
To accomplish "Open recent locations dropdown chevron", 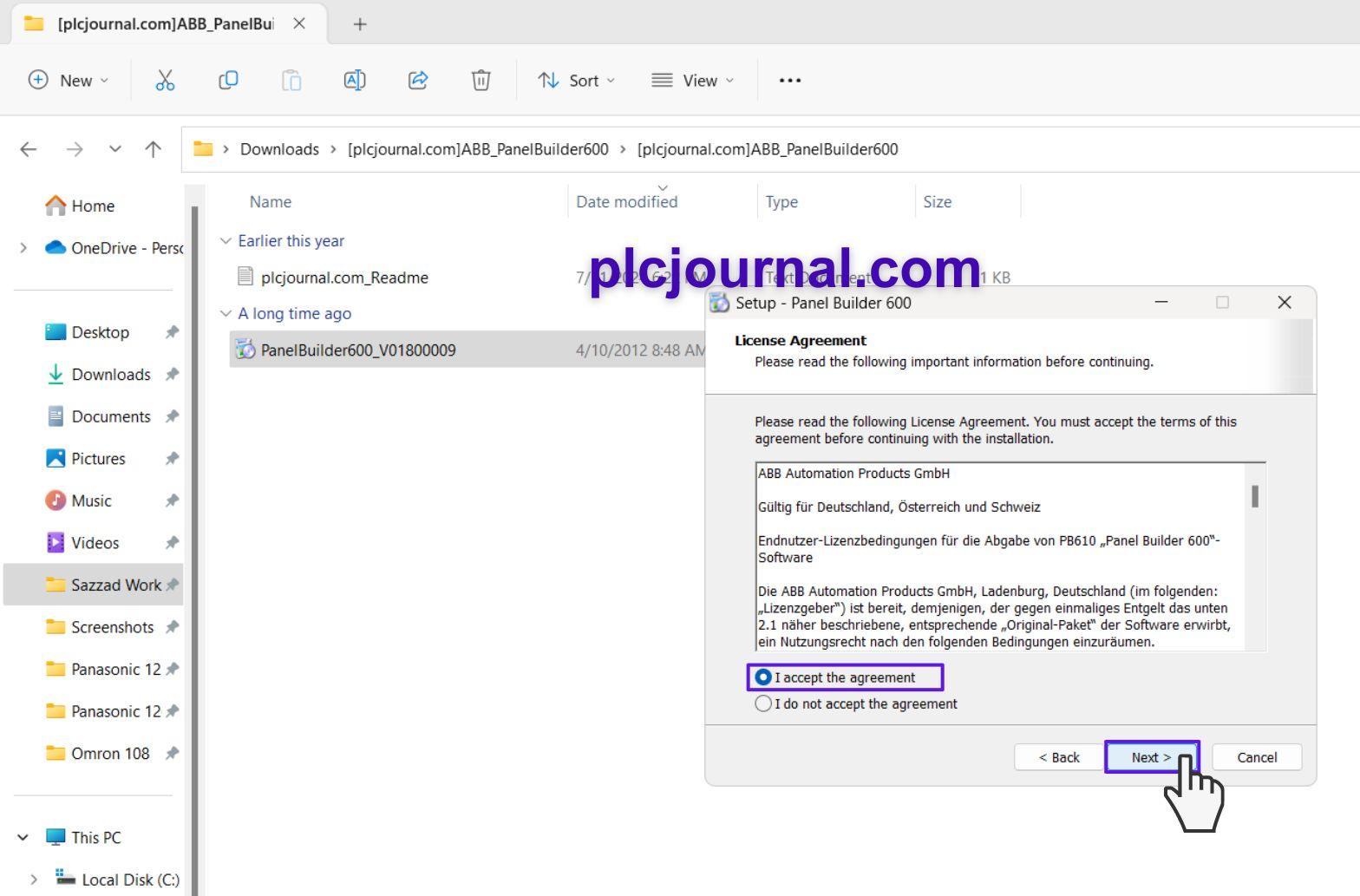I will (114, 149).
